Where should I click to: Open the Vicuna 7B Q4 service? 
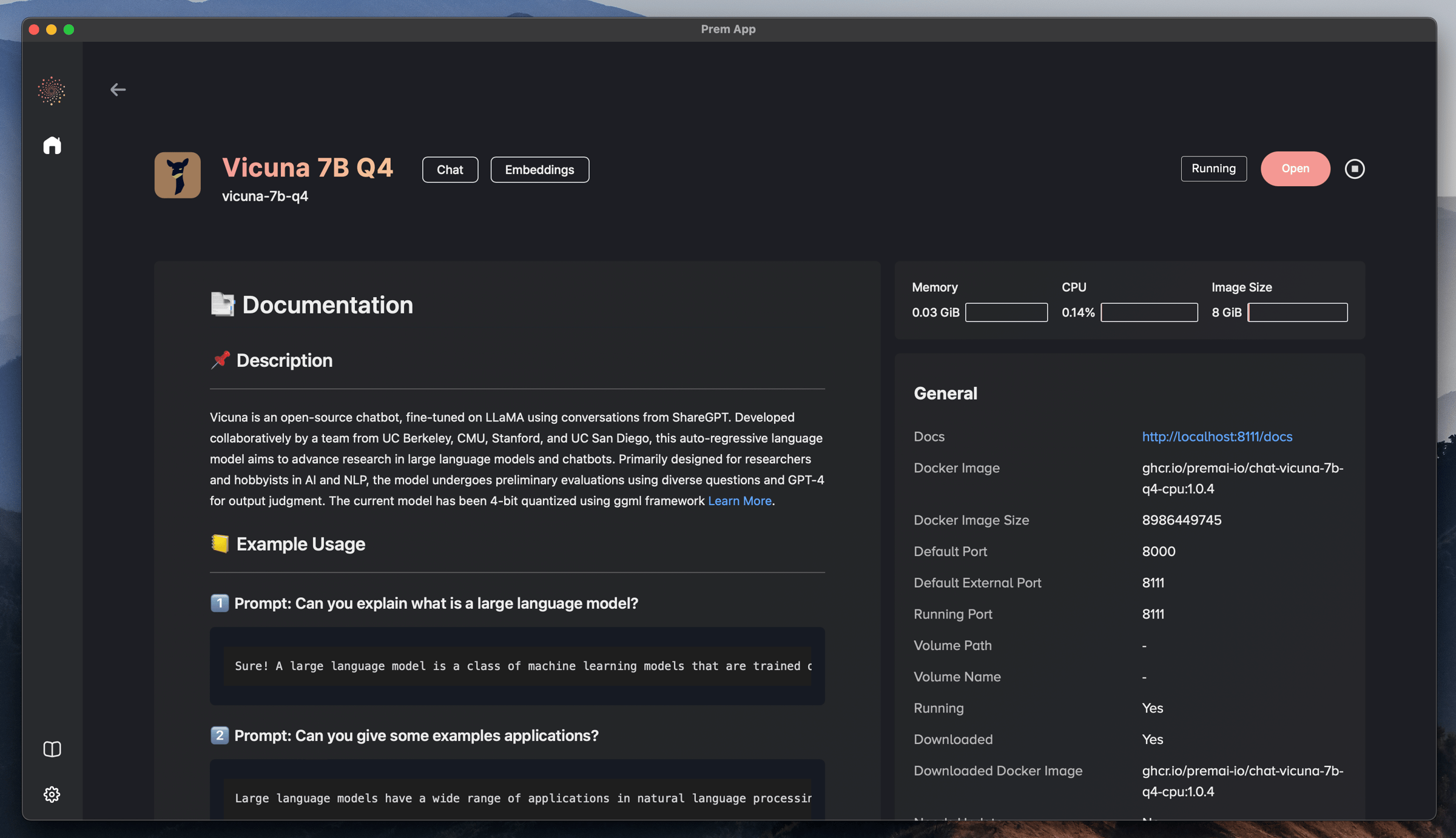pyautogui.click(x=1295, y=169)
